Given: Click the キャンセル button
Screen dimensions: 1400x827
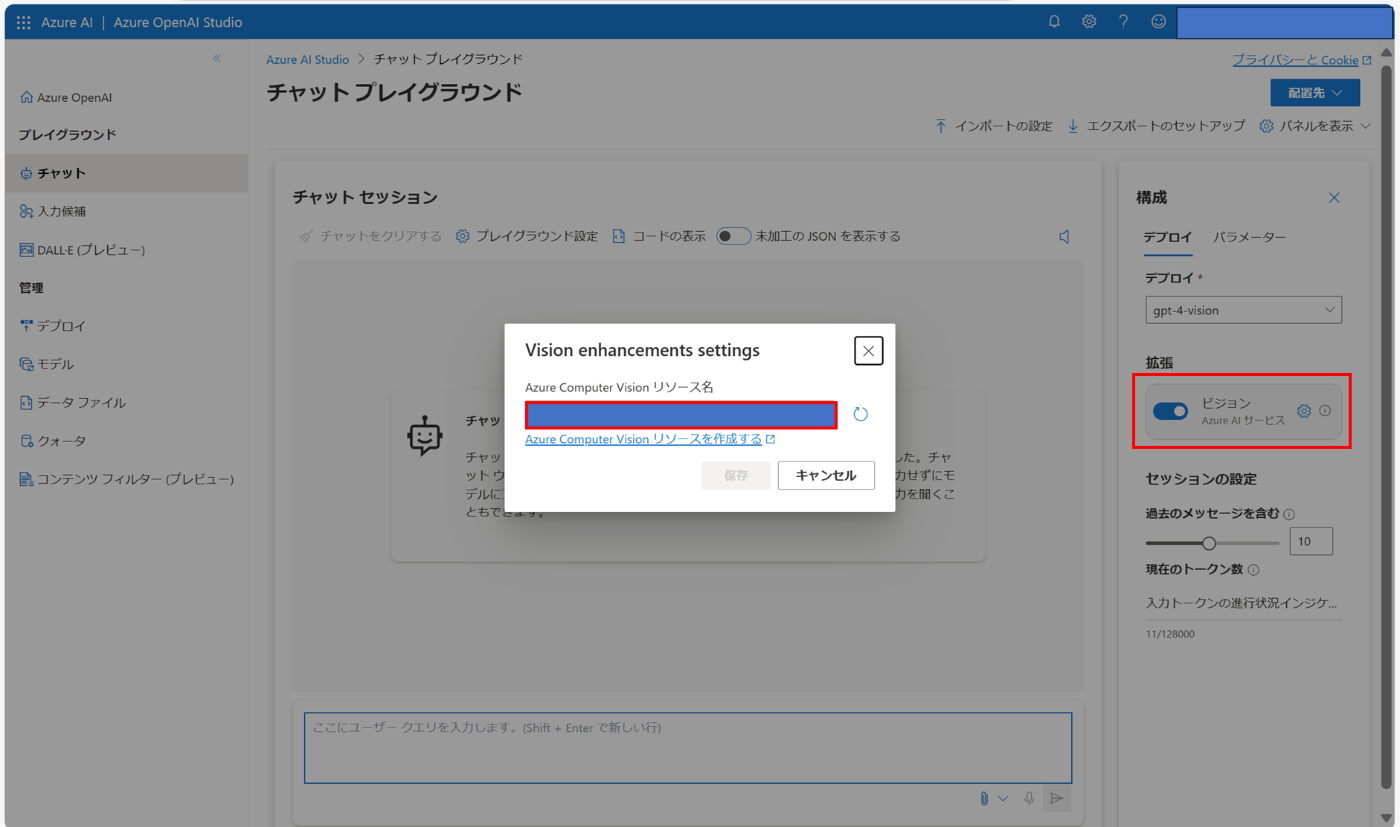Looking at the screenshot, I should point(826,475).
